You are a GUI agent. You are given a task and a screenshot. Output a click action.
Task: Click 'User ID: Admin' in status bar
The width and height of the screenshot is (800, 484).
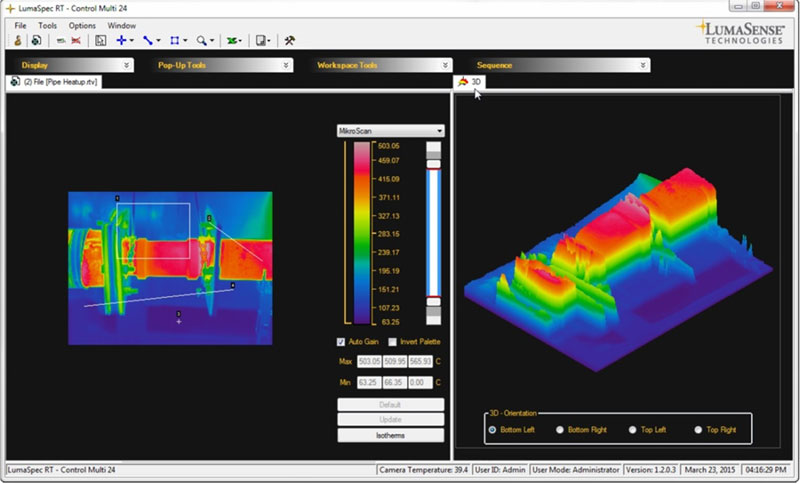(500, 470)
